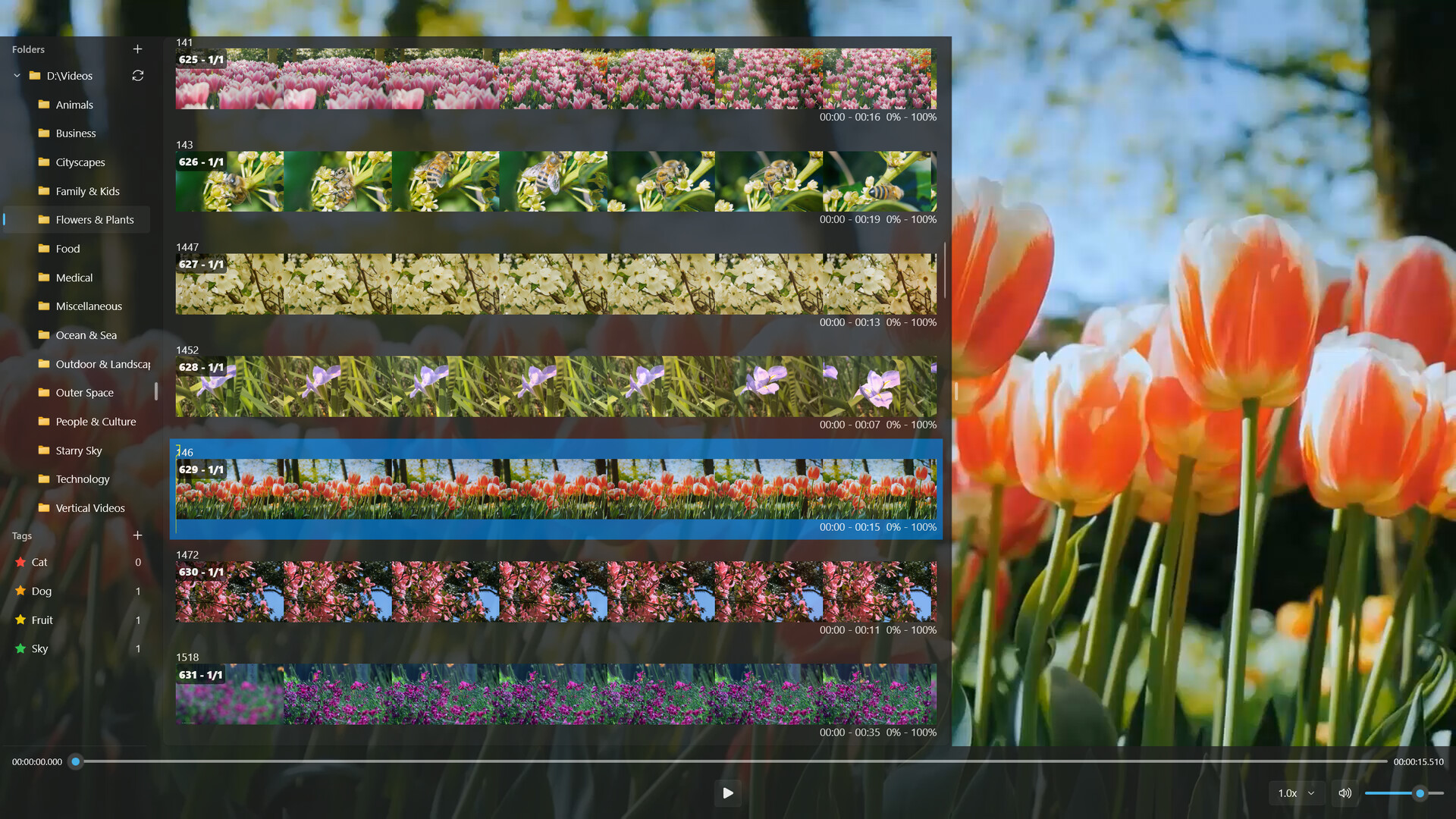Select the purple iris clip 628
1456x819 pixels.
point(556,387)
